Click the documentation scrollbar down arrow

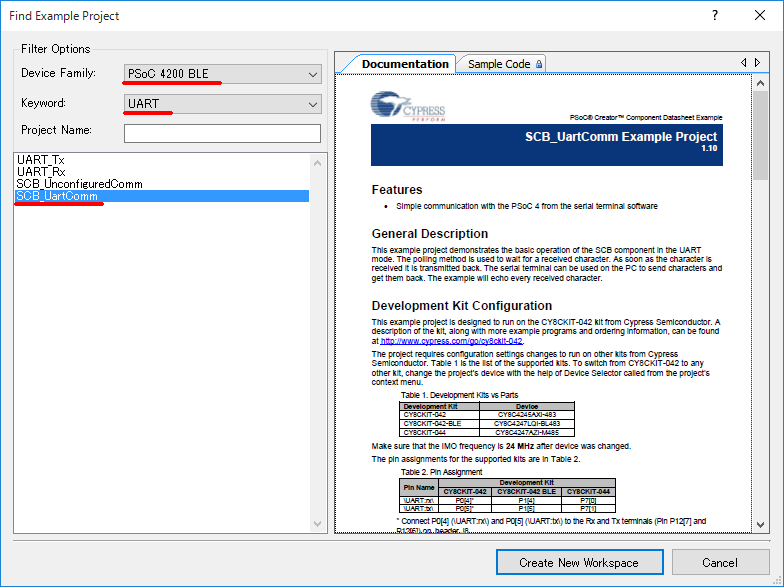pos(760,524)
